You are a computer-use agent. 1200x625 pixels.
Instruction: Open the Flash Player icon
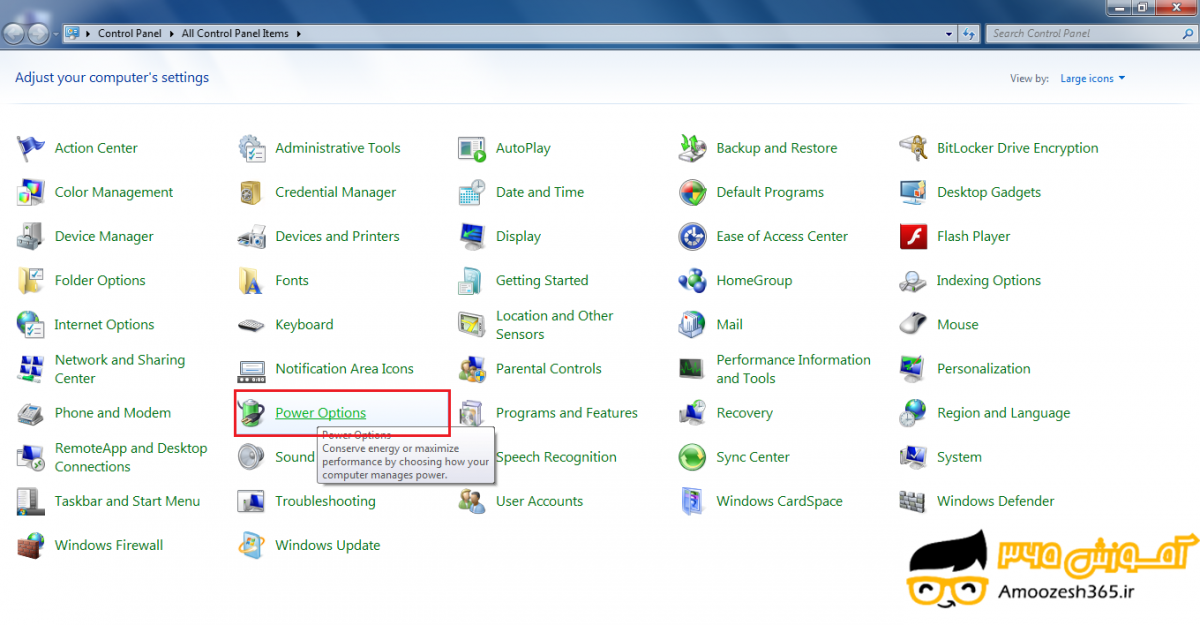pos(913,237)
